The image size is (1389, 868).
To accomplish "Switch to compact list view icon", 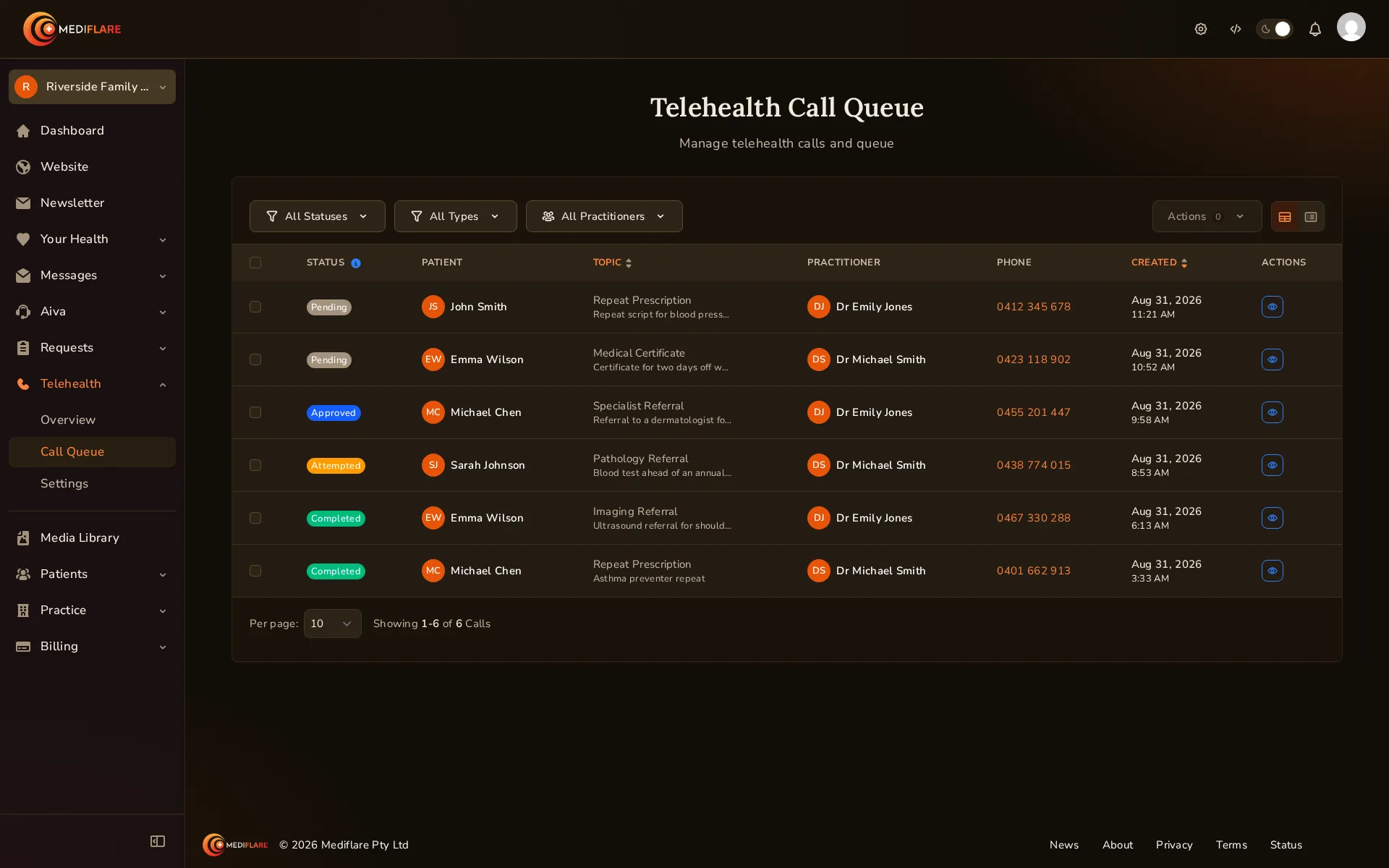I will click(1311, 216).
